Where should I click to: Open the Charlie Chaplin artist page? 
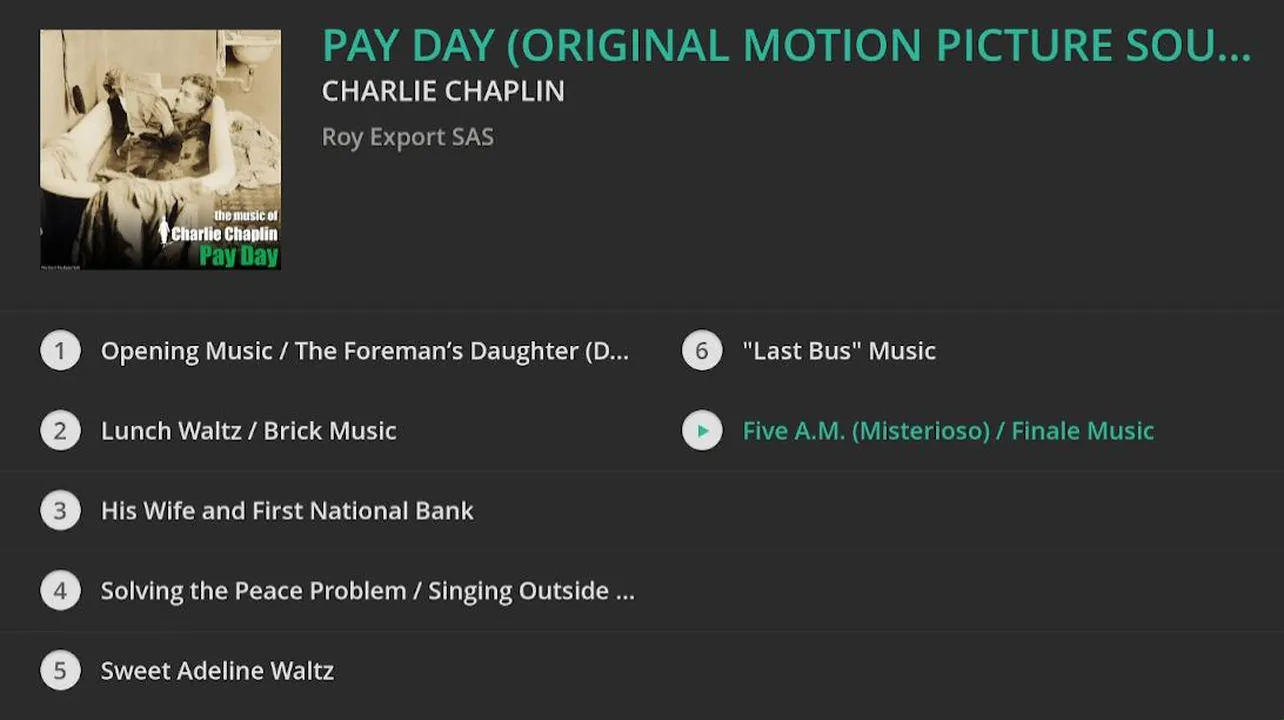click(x=443, y=91)
